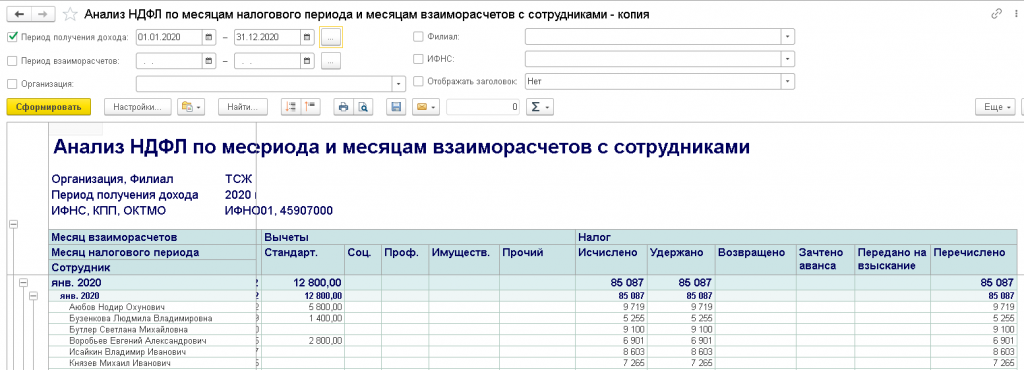Open the Филиал dropdown list
Viewport: 1024px width, 370px height.
click(788, 37)
